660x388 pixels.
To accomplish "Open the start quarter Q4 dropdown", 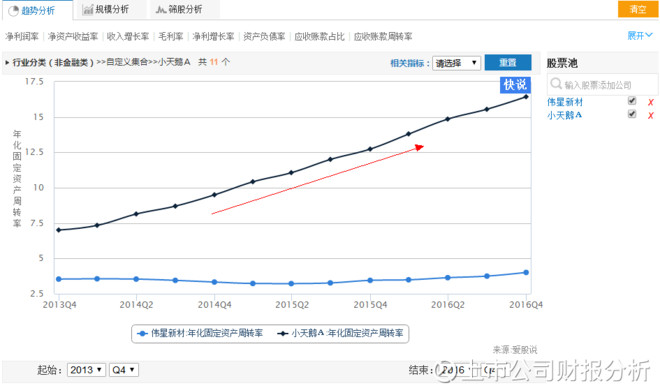I will point(123,370).
